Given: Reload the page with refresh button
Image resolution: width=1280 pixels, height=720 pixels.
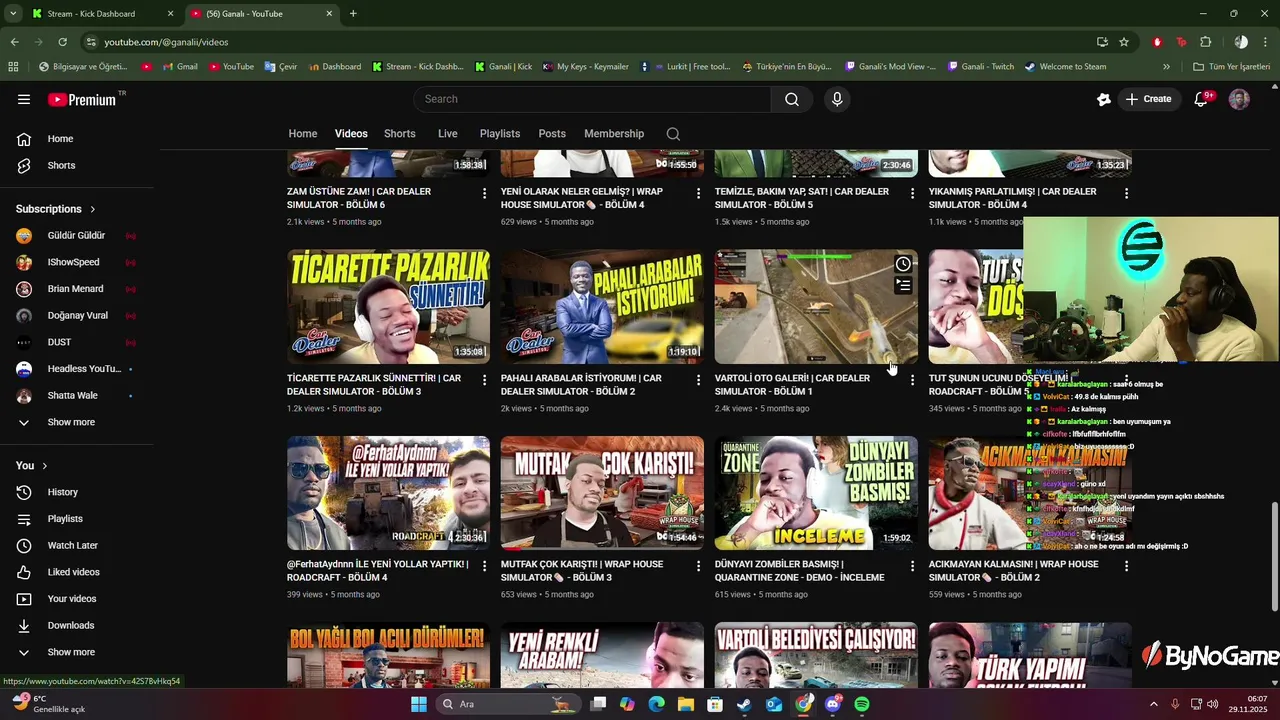Looking at the screenshot, I should 62,42.
